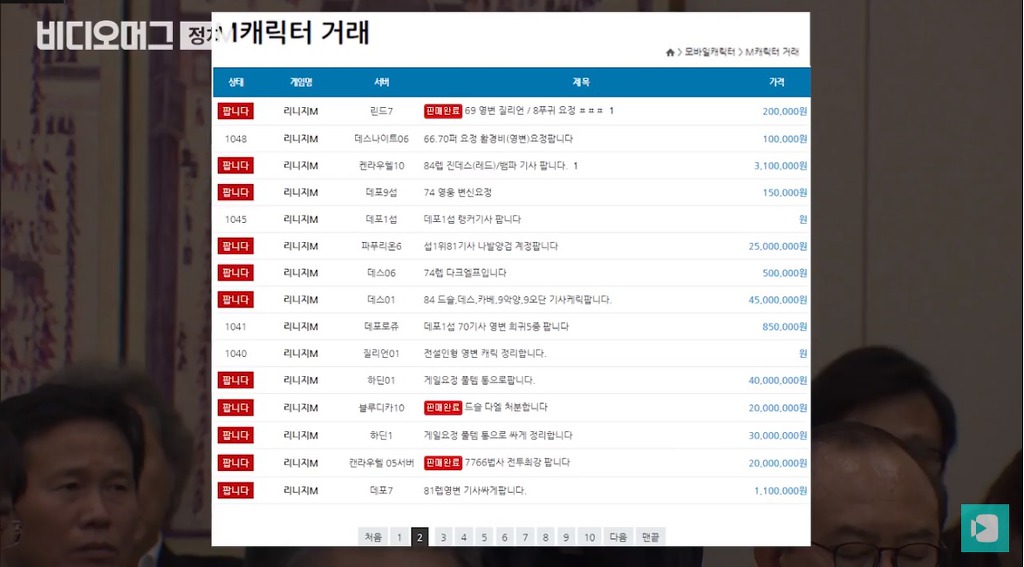Open listing '74렙 다크엘프입니다'
Viewport: 1024px width, 567px height.
465,272
